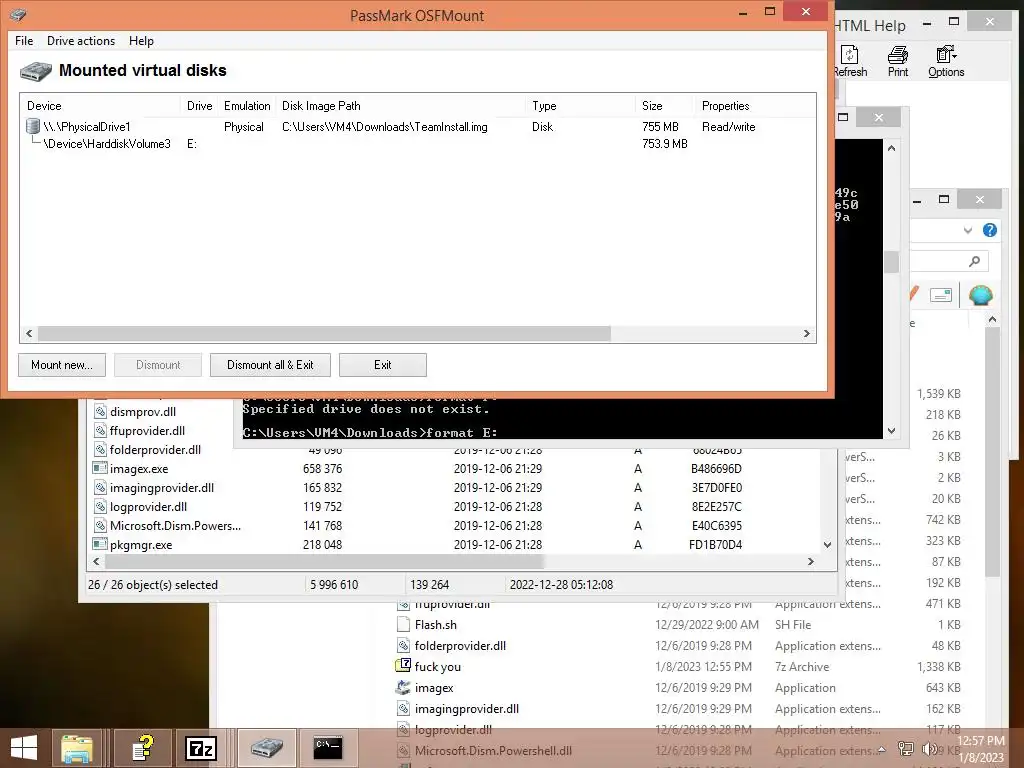Click Print in the HTML Help toolbar
1024x768 pixels.
tap(898, 62)
